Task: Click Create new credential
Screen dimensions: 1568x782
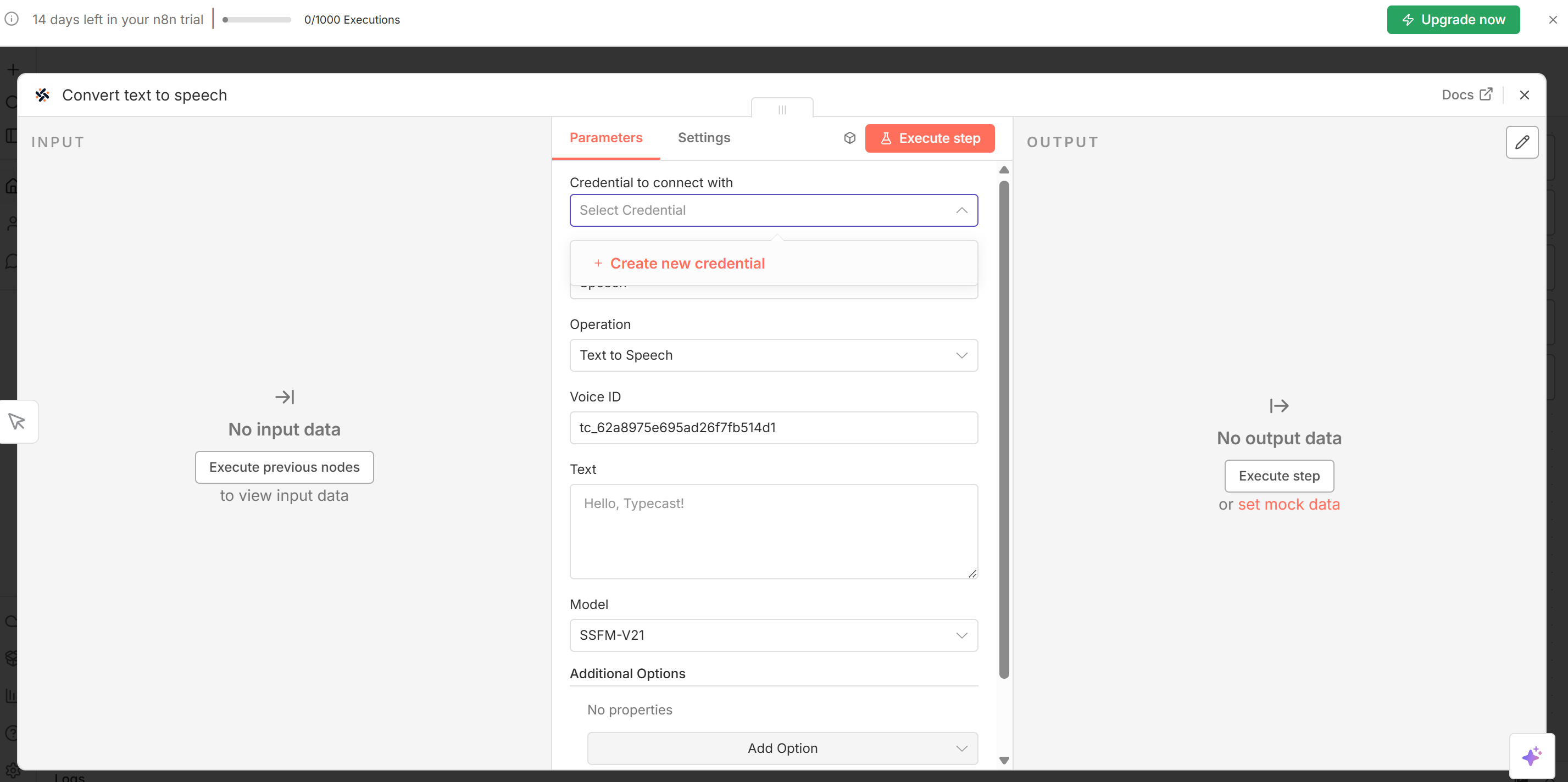Action: (688, 263)
